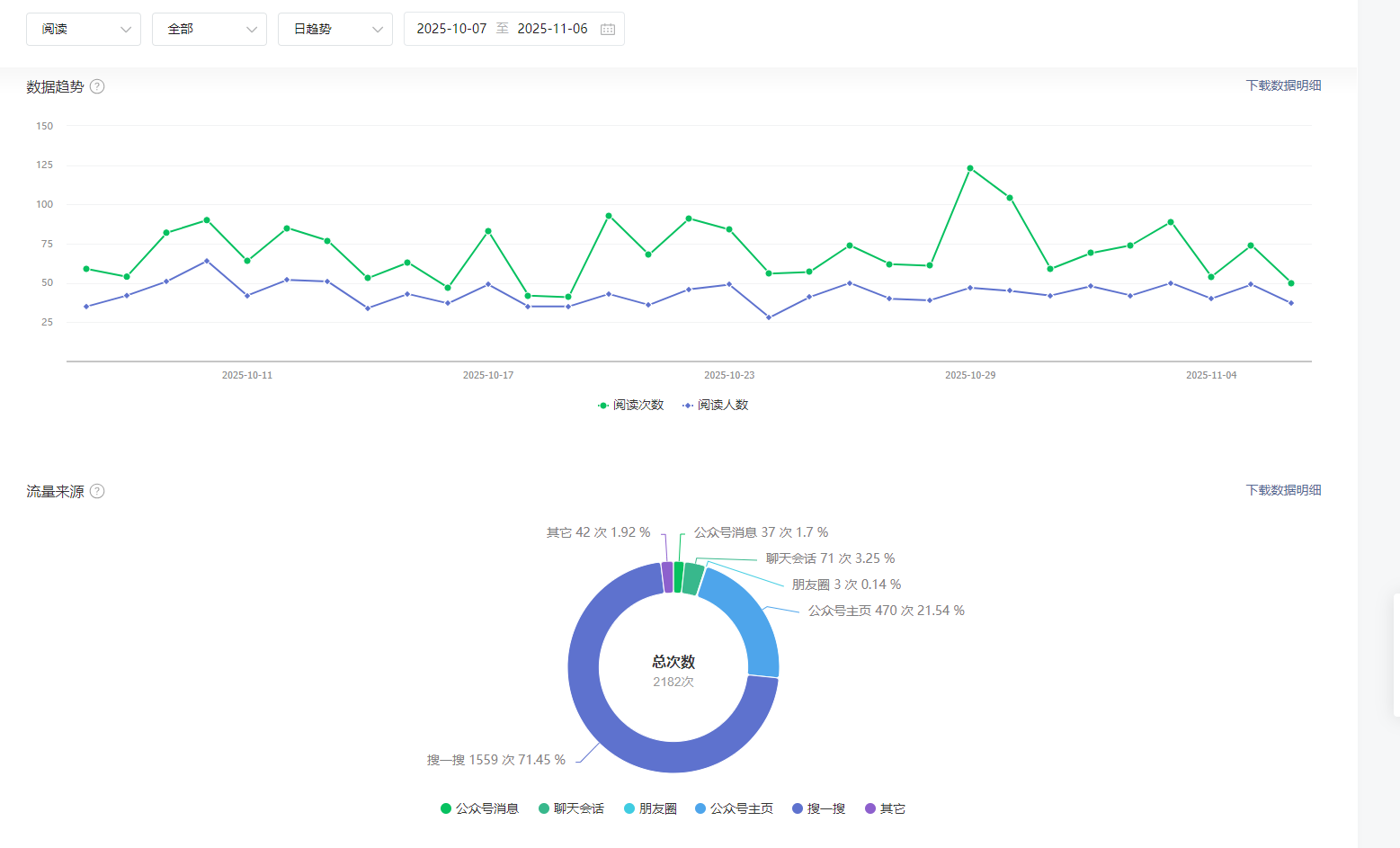The height and width of the screenshot is (848, 1400).
Task: Open the calendar icon in date range
Action: [x=608, y=29]
